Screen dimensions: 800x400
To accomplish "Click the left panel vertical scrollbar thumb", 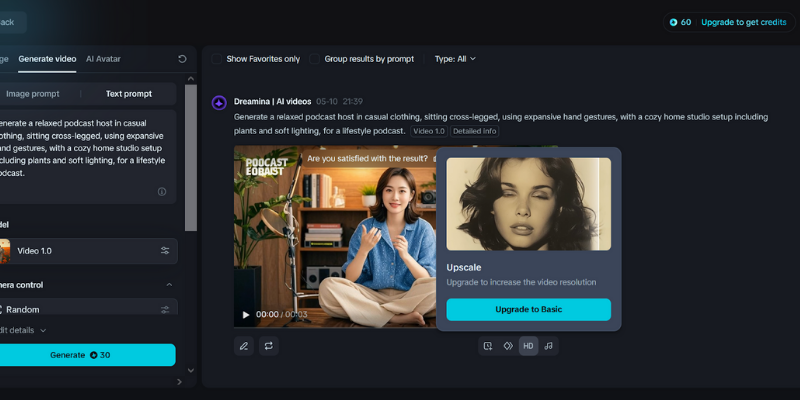I will pyautogui.click(x=191, y=158).
